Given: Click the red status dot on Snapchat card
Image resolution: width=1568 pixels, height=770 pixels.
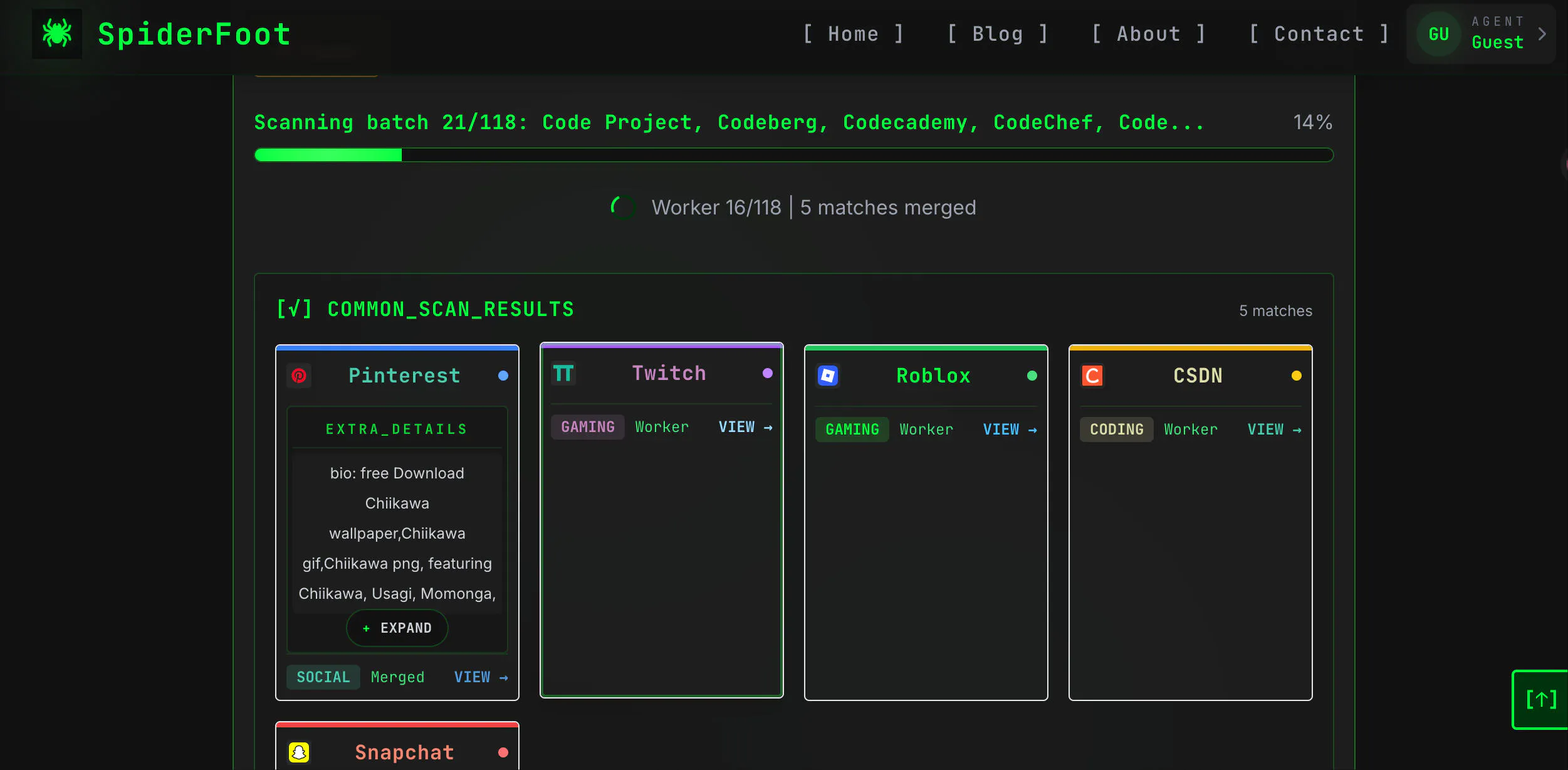Looking at the screenshot, I should [503, 752].
